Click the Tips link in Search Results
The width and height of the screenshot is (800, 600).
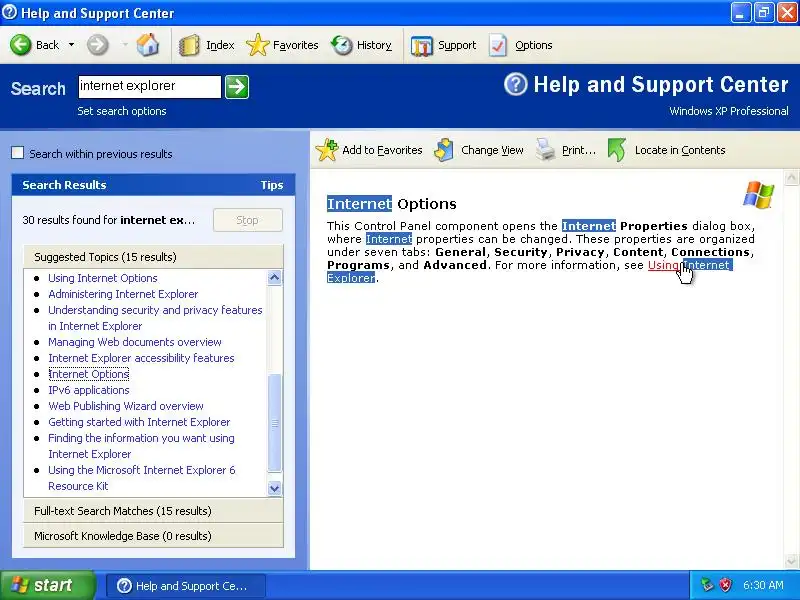[271, 185]
